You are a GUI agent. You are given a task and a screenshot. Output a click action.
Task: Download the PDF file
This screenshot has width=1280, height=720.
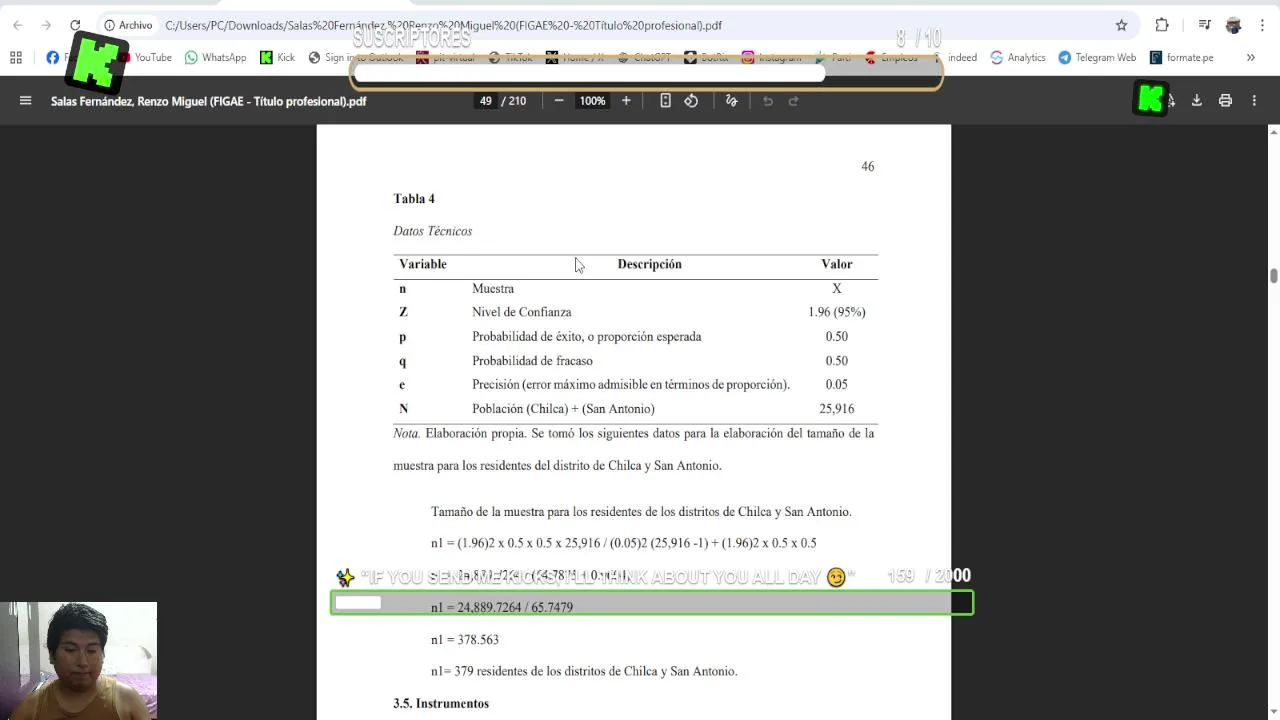[x=1196, y=101]
